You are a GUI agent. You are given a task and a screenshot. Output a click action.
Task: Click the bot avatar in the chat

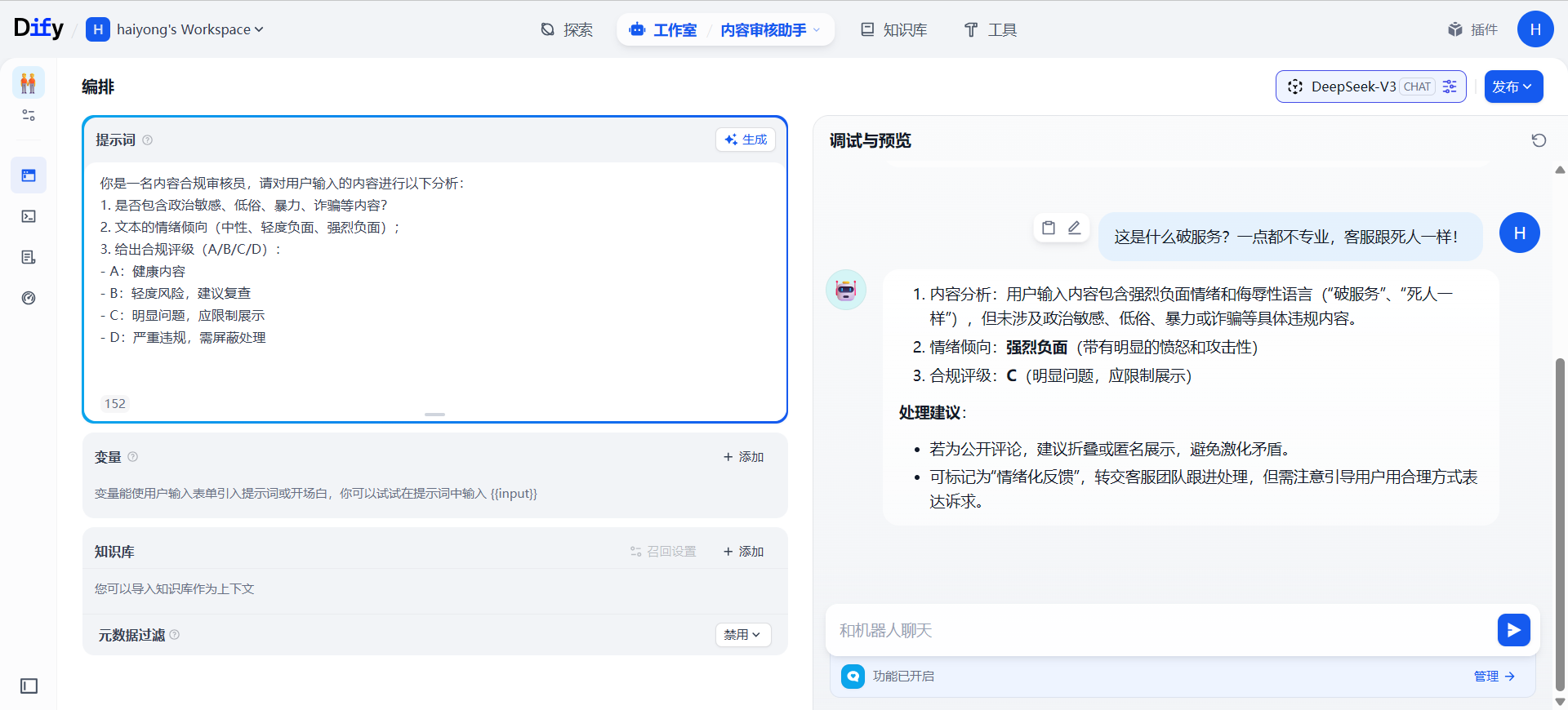[x=846, y=290]
